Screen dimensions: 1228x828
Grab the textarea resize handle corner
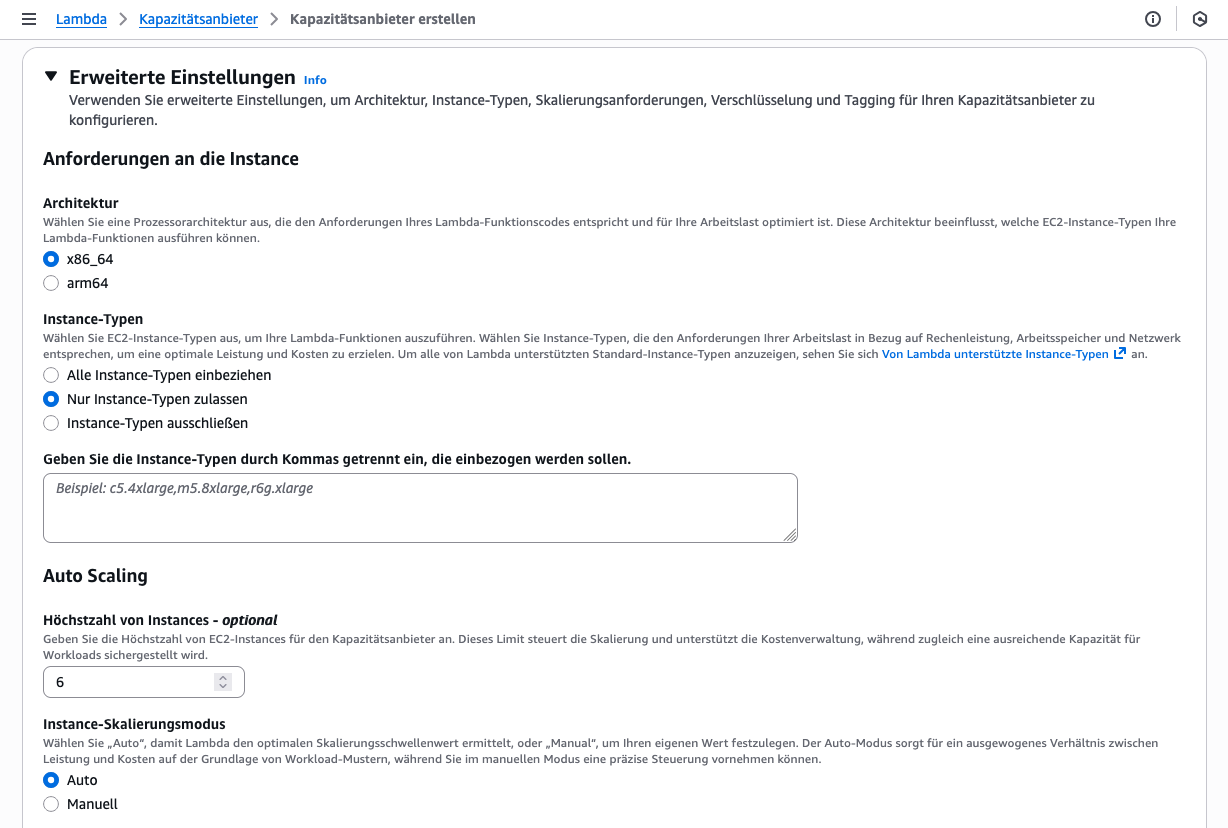[790, 535]
